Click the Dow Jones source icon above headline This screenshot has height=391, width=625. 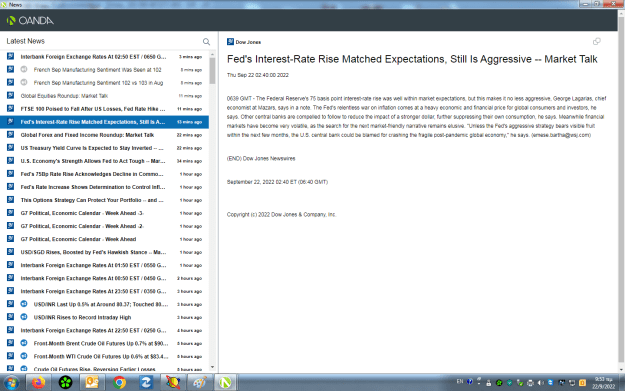click(x=230, y=42)
